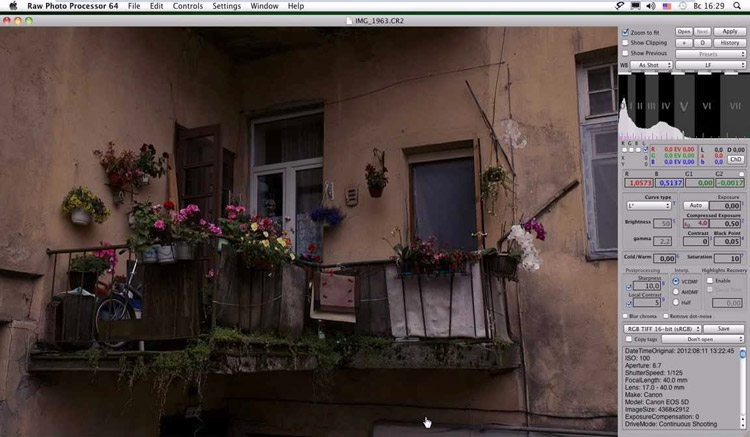Click the Apply button

(x=729, y=32)
